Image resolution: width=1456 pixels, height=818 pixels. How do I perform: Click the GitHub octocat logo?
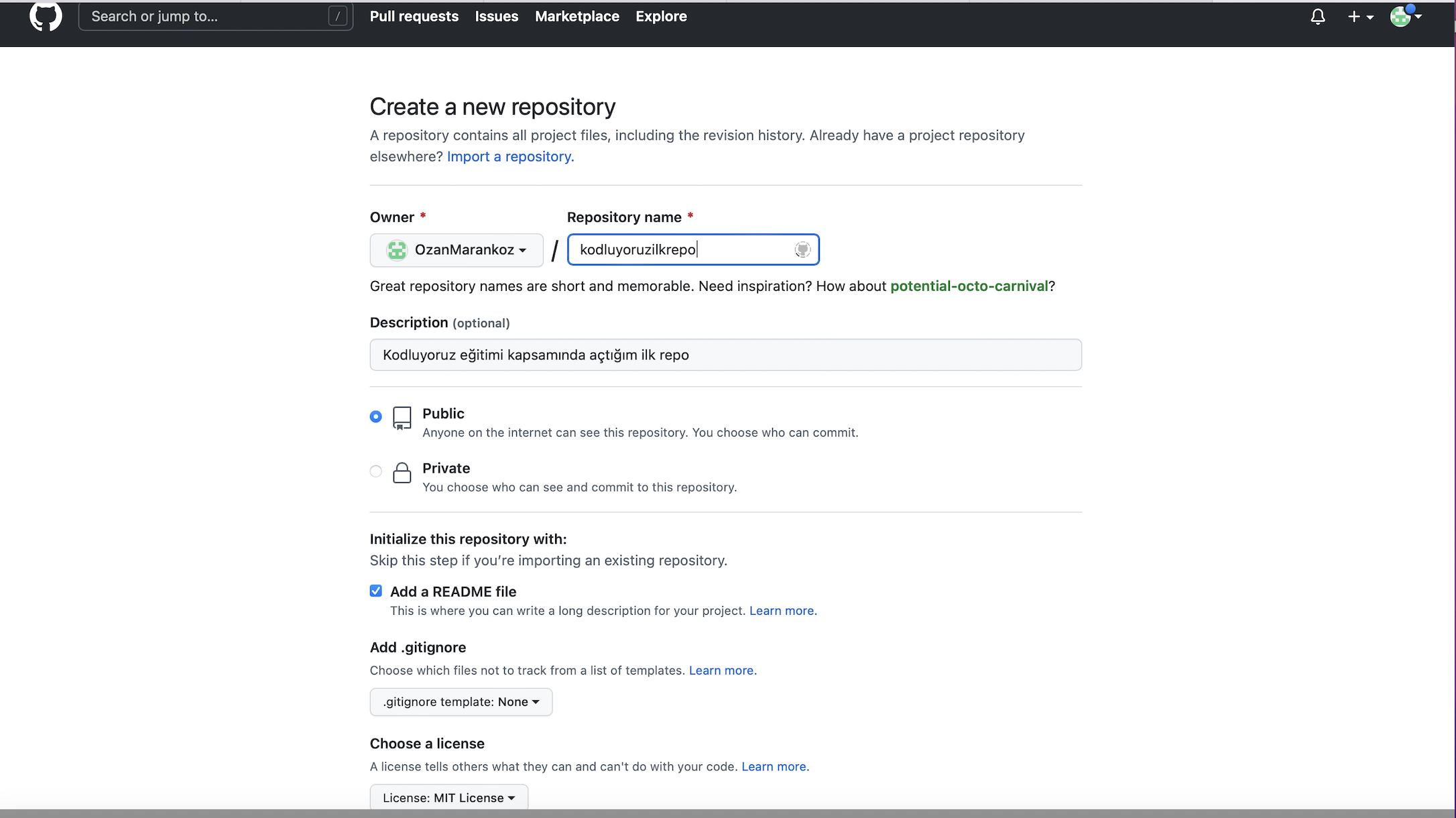(46, 15)
